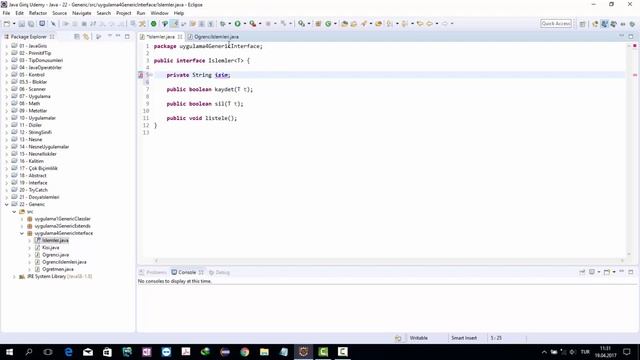Expand the 21 - DosyaIslemleri project
This screenshot has height=360, width=640.
[7, 197]
